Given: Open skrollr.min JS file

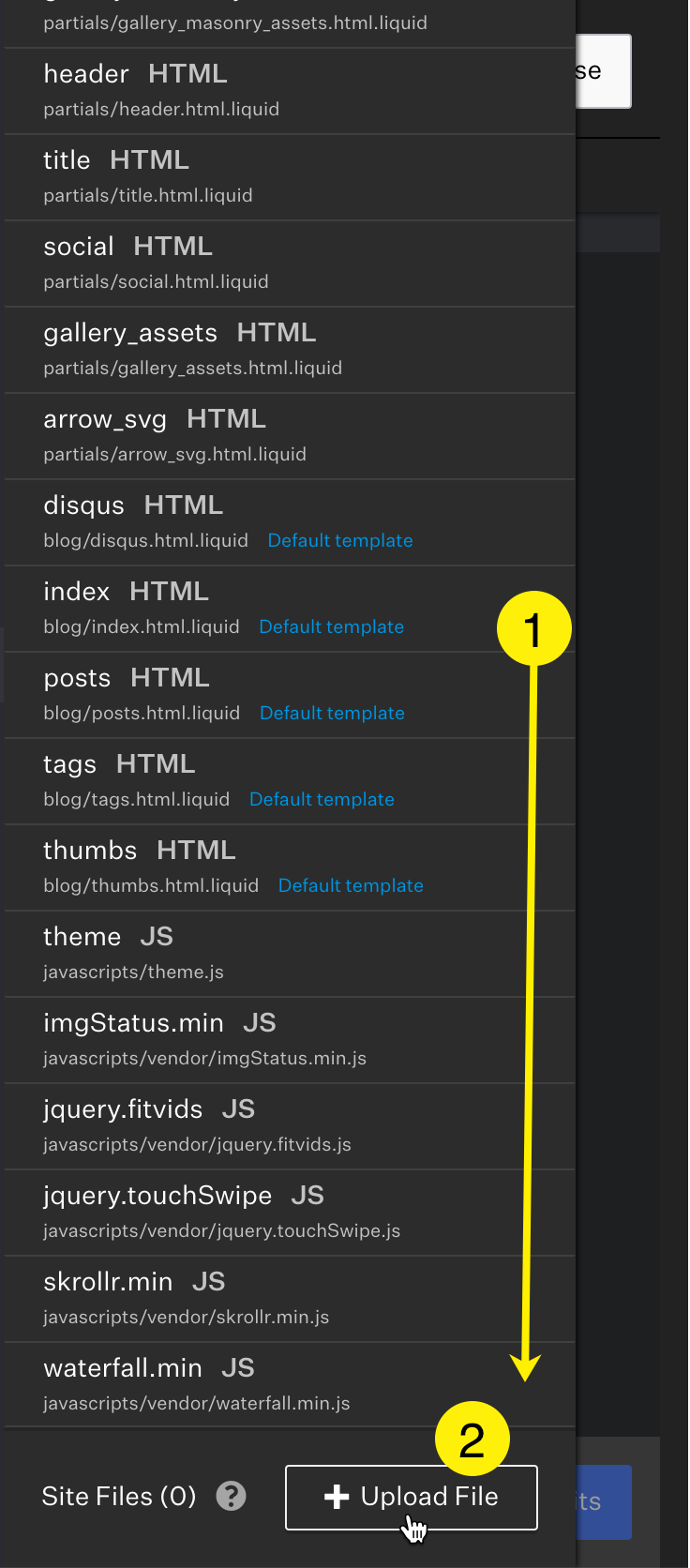Looking at the screenshot, I should coord(290,1299).
